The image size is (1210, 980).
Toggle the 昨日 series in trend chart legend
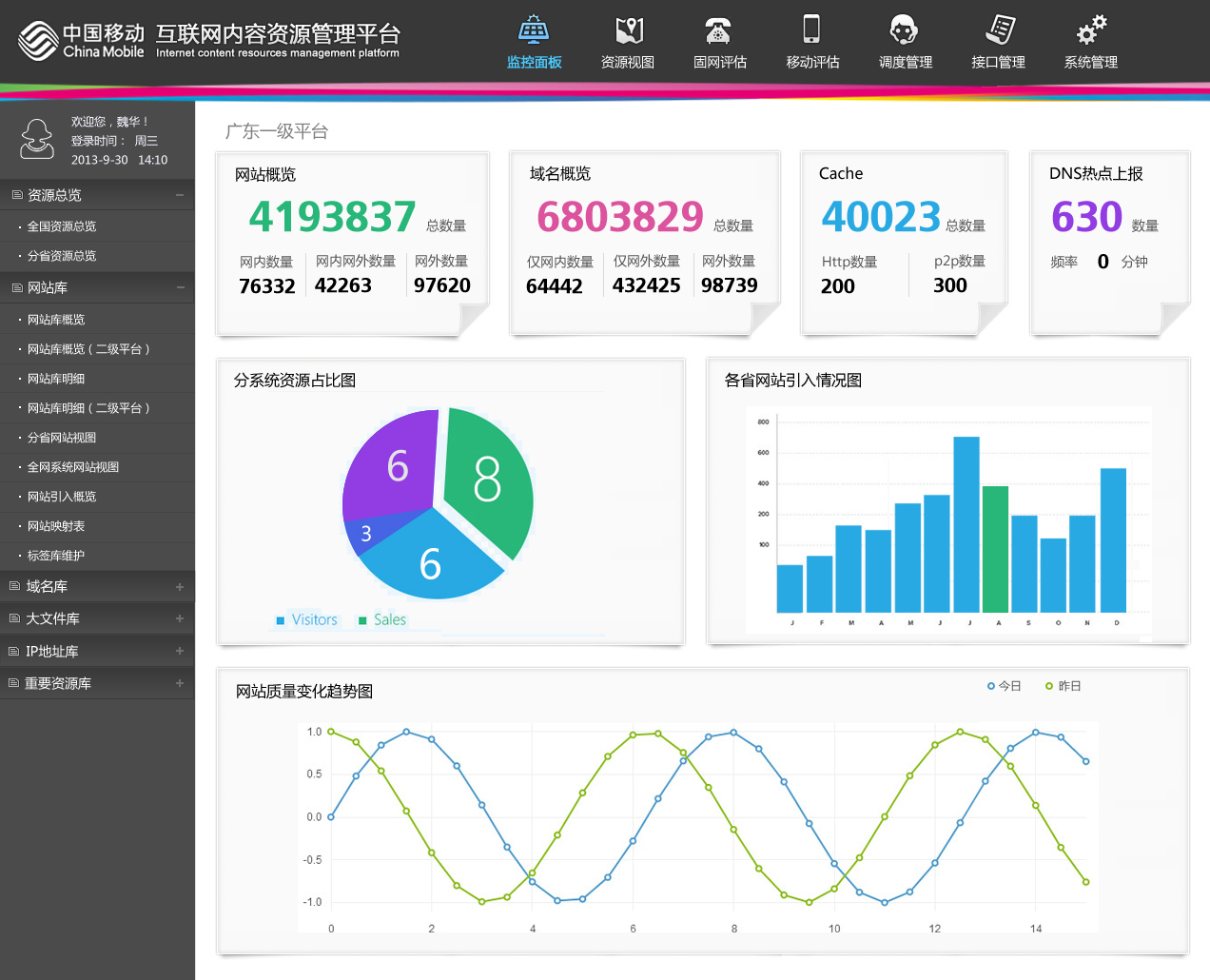[1063, 686]
